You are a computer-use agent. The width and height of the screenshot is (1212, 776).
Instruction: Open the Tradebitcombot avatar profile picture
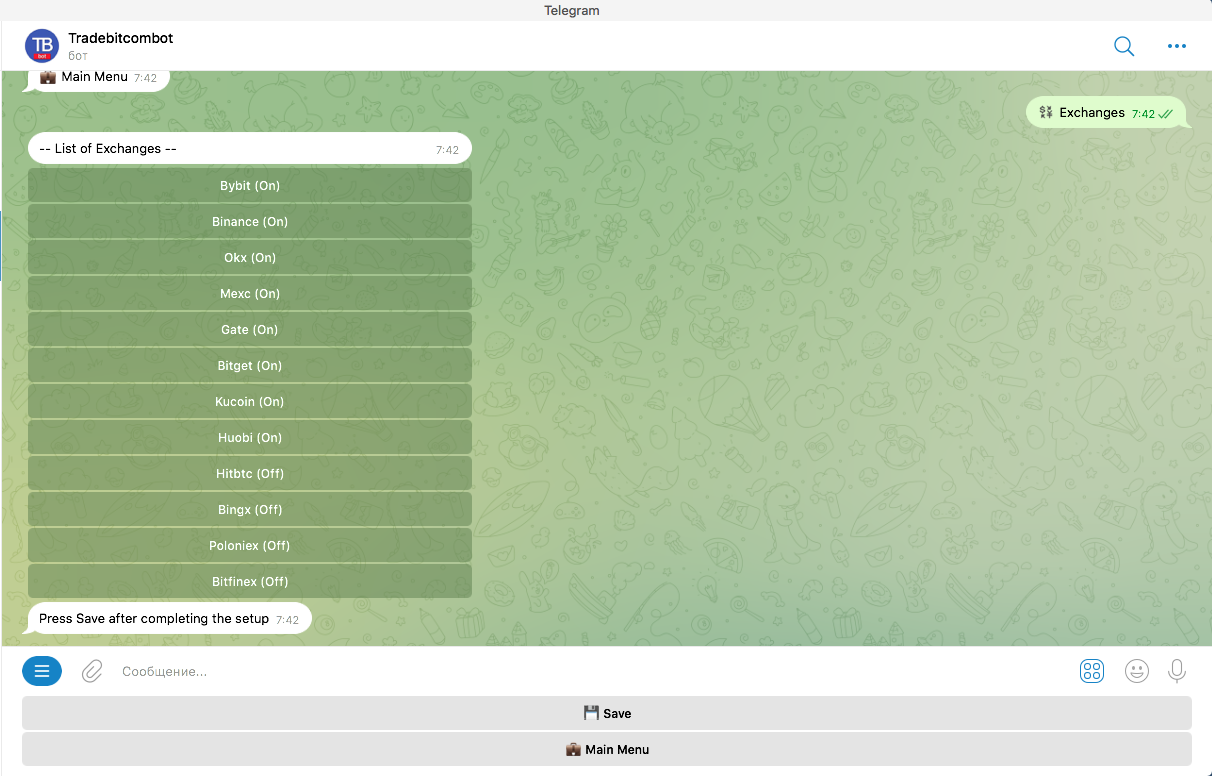[x=42, y=46]
